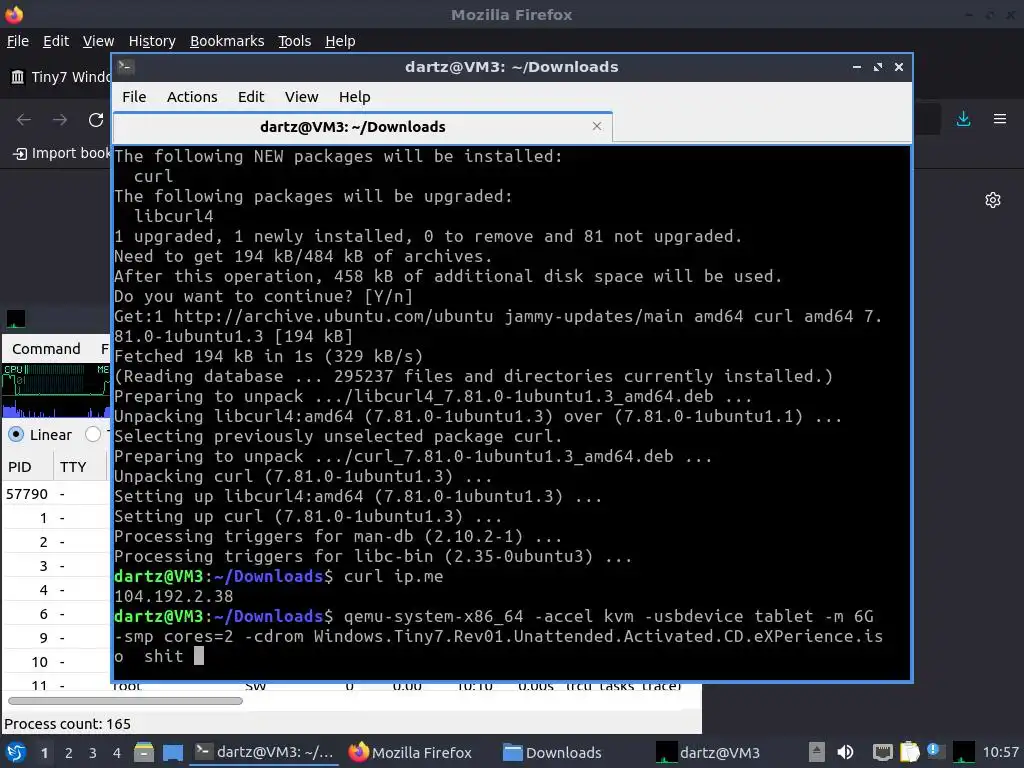Screen dimensions: 1024x768
Task: Select process row with PID 10
Action: pos(57,662)
